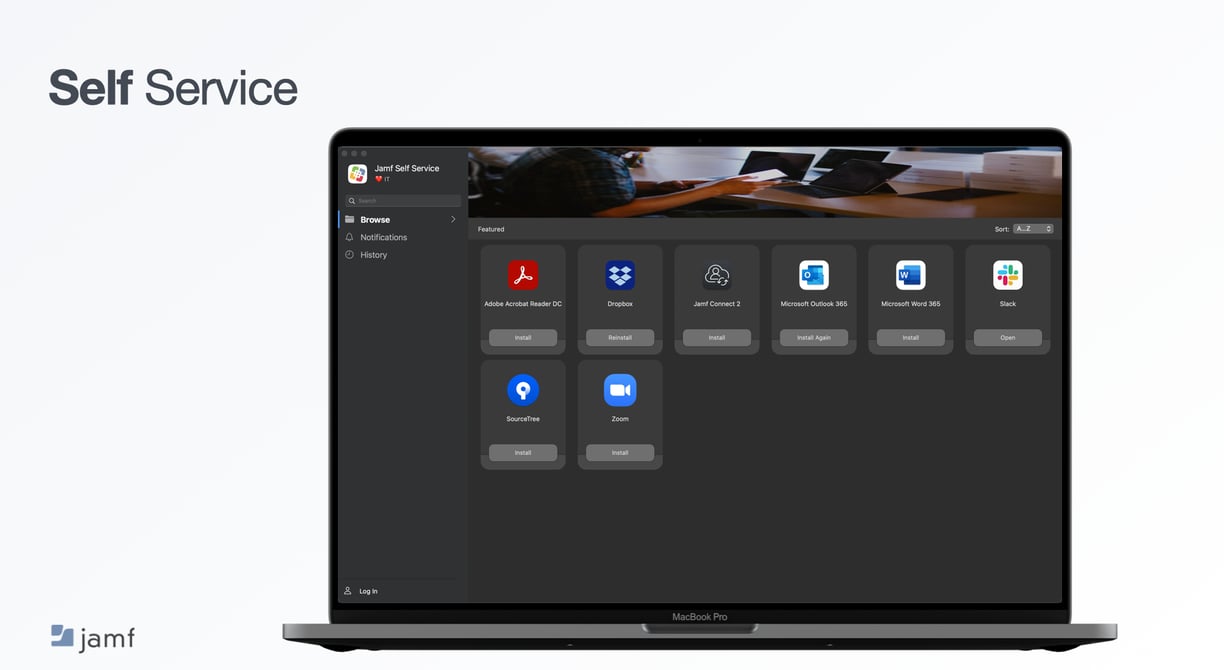Install Microsoft Word 365

[911, 338]
